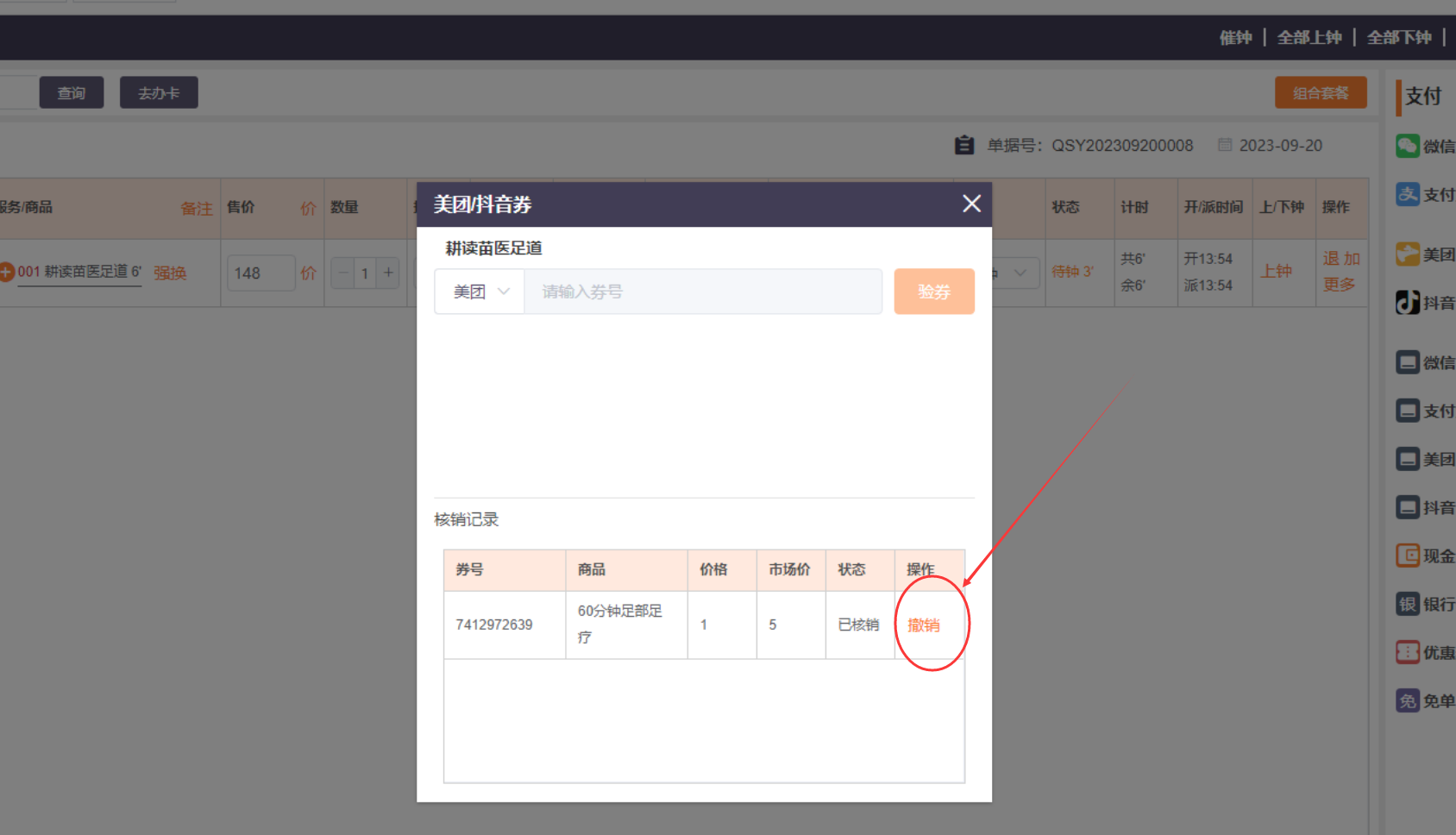
Task: Increase quantity with the plus stepper
Action: [x=388, y=273]
